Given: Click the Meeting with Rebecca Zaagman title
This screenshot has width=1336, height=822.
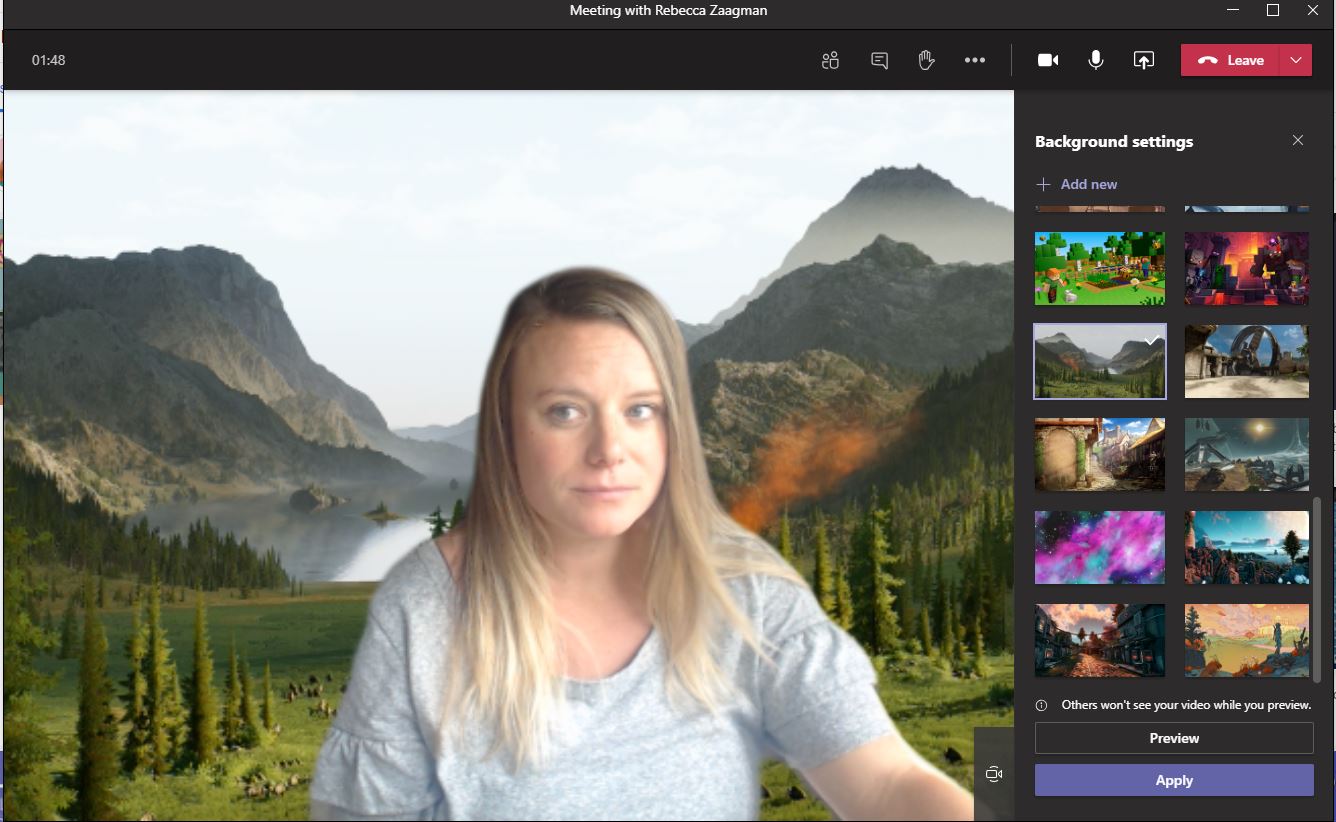Looking at the screenshot, I should (668, 10).
